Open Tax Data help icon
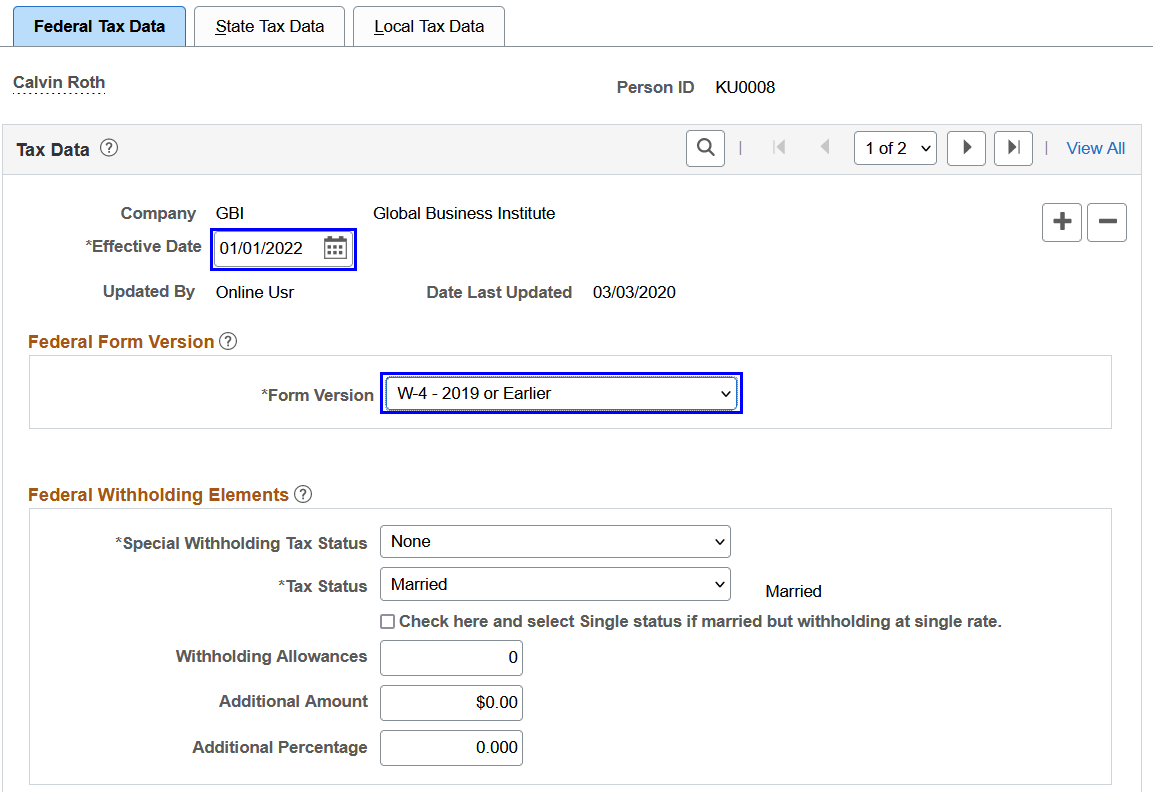The image size is (1153, 792). coord(109,148)
